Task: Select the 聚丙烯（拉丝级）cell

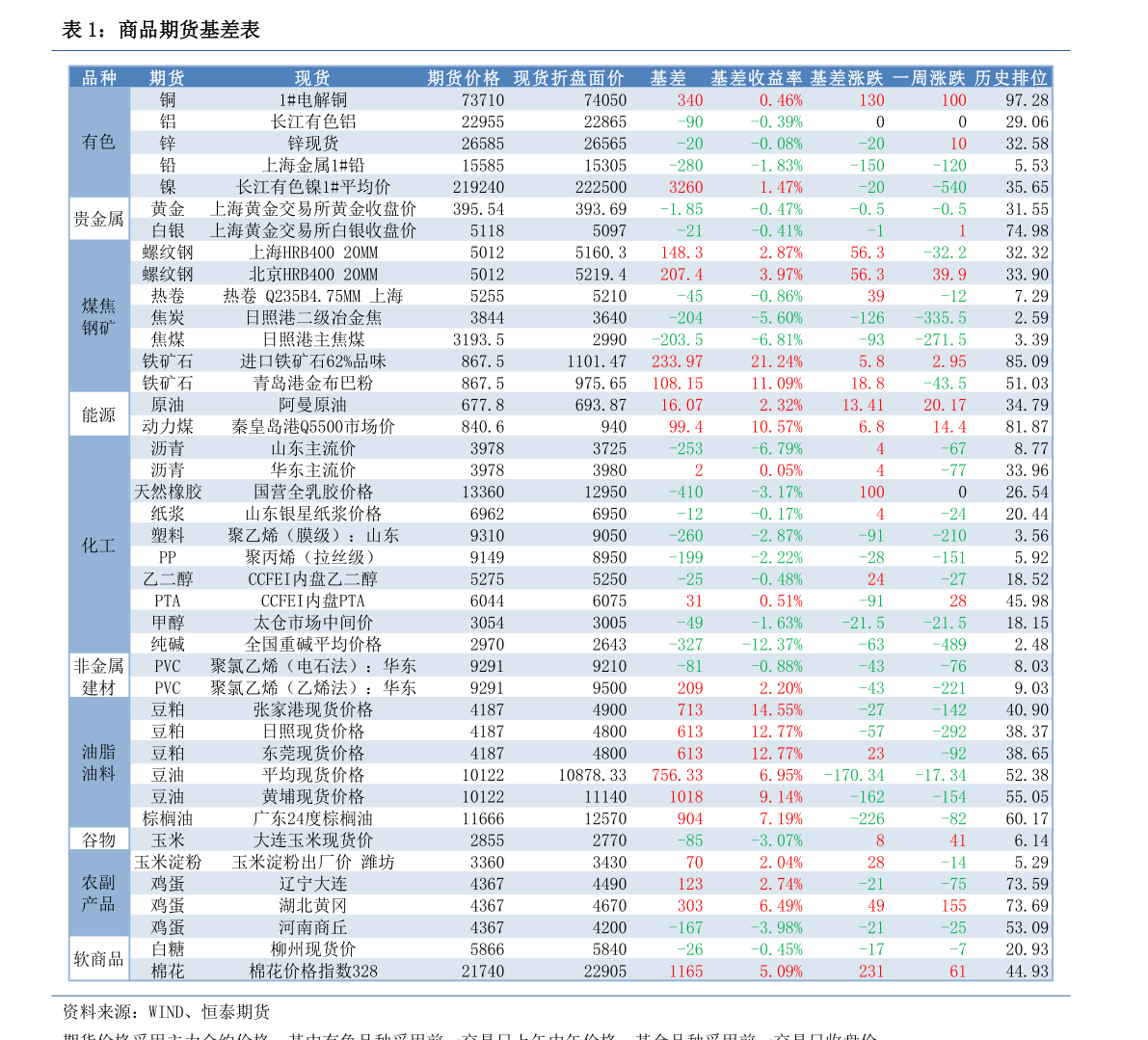Action: [x=312, y=558]
